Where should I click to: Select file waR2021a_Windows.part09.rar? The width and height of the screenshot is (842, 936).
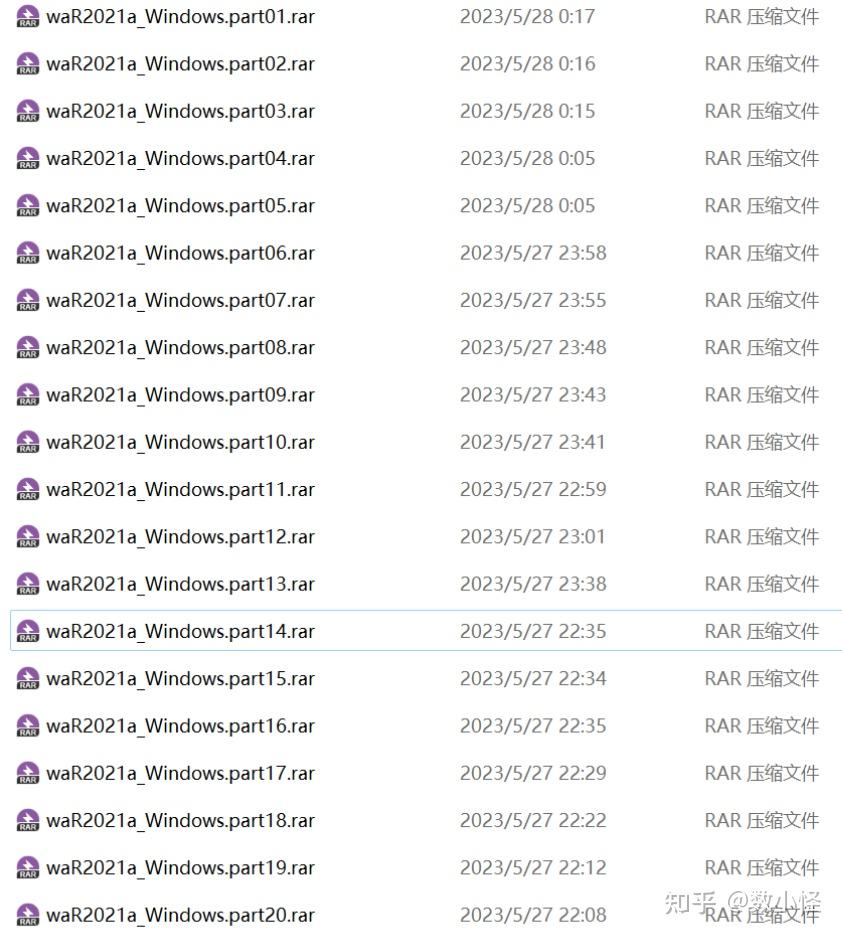tap(180, 395)
